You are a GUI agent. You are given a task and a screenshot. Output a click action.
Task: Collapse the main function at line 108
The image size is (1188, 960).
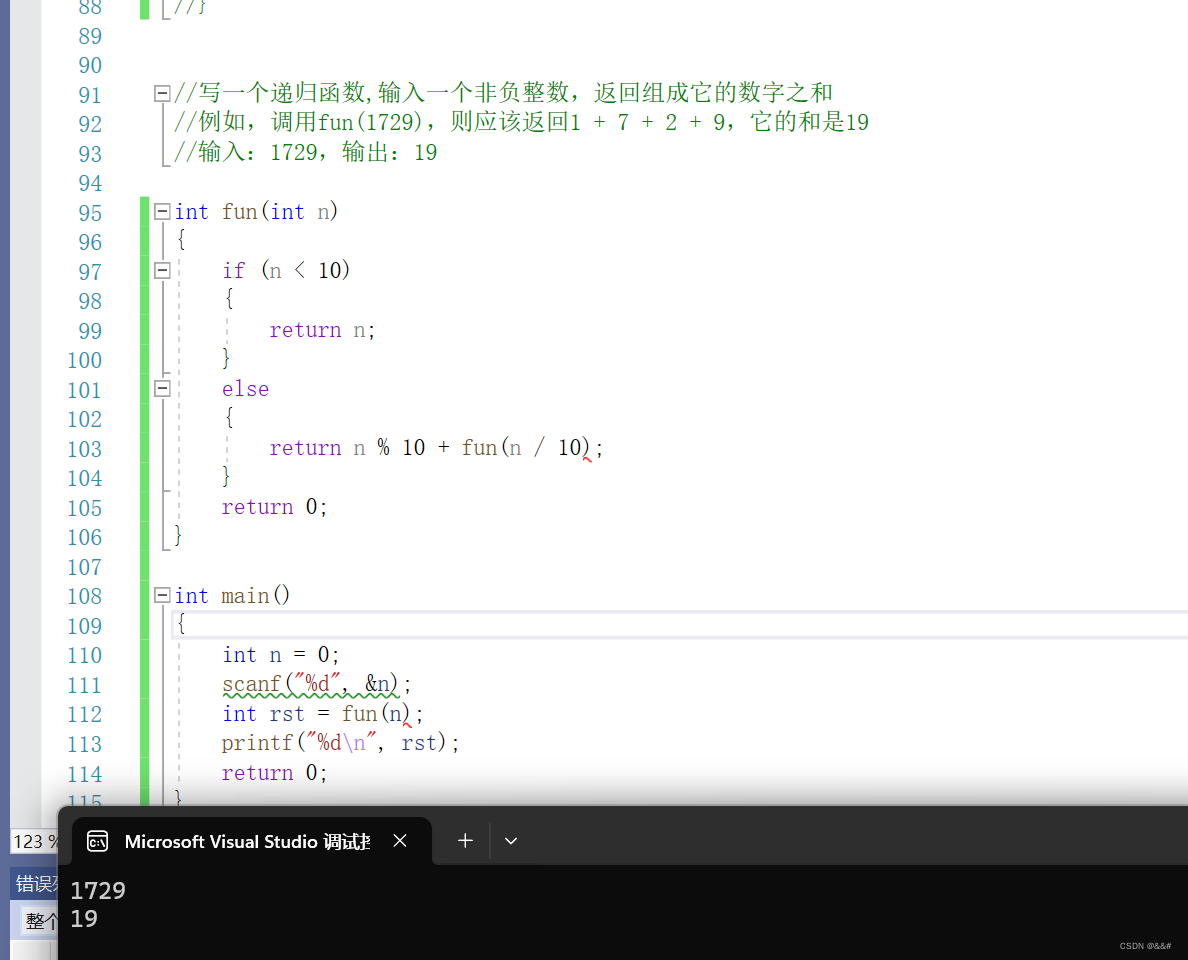coord(161,596)
